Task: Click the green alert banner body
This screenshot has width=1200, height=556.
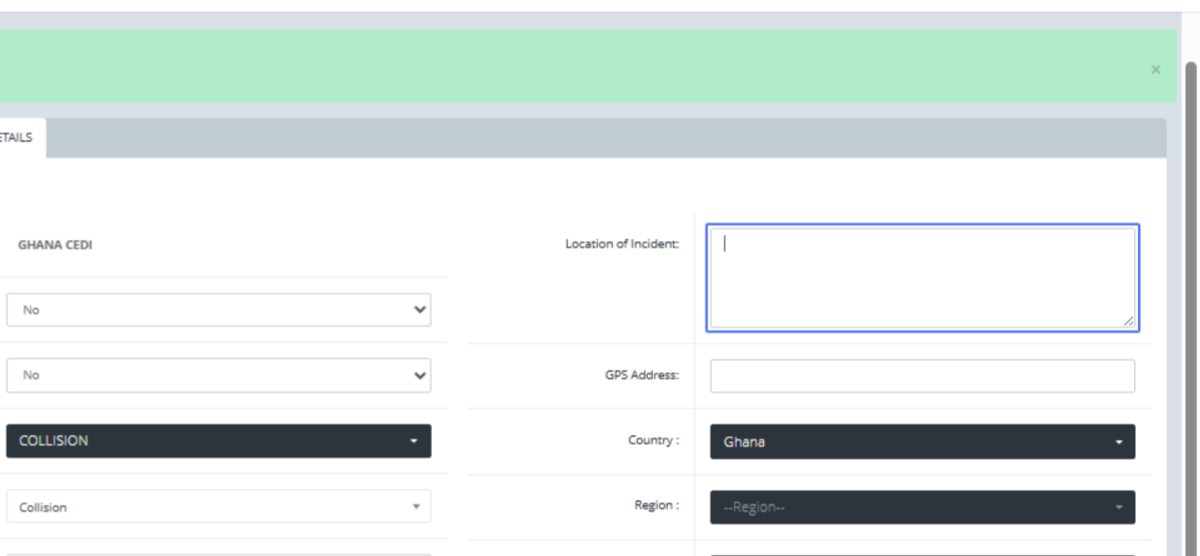Action: (580, 66)
